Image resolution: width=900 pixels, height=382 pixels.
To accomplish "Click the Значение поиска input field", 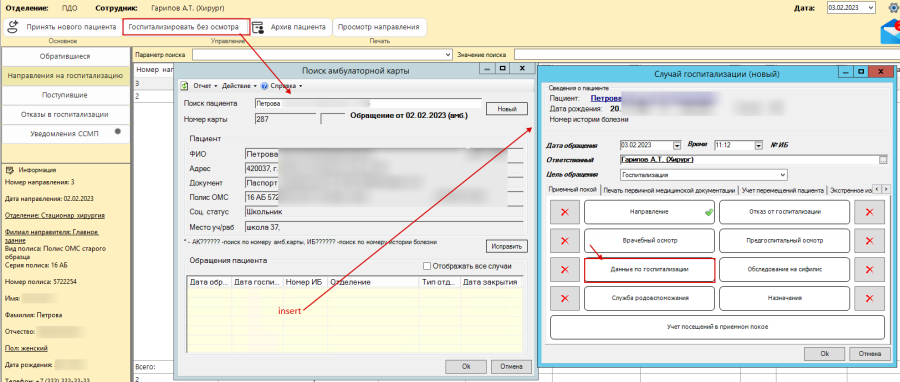I will [x=707, y=54].
